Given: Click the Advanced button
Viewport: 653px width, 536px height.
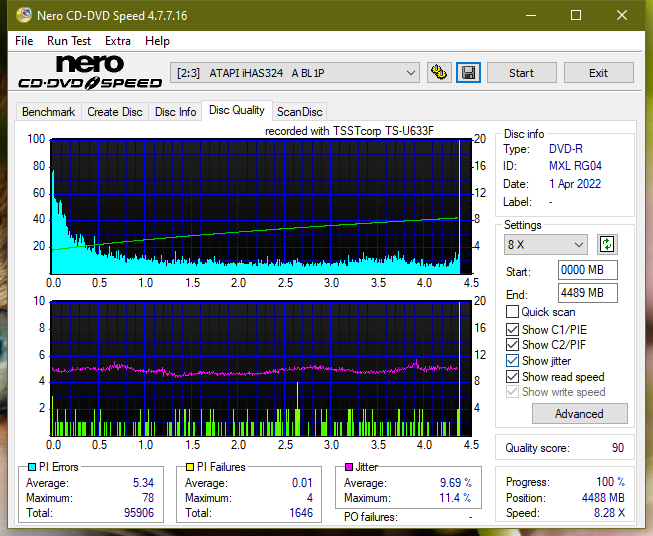Looking at the screenshot, I should tap(579, 414).
